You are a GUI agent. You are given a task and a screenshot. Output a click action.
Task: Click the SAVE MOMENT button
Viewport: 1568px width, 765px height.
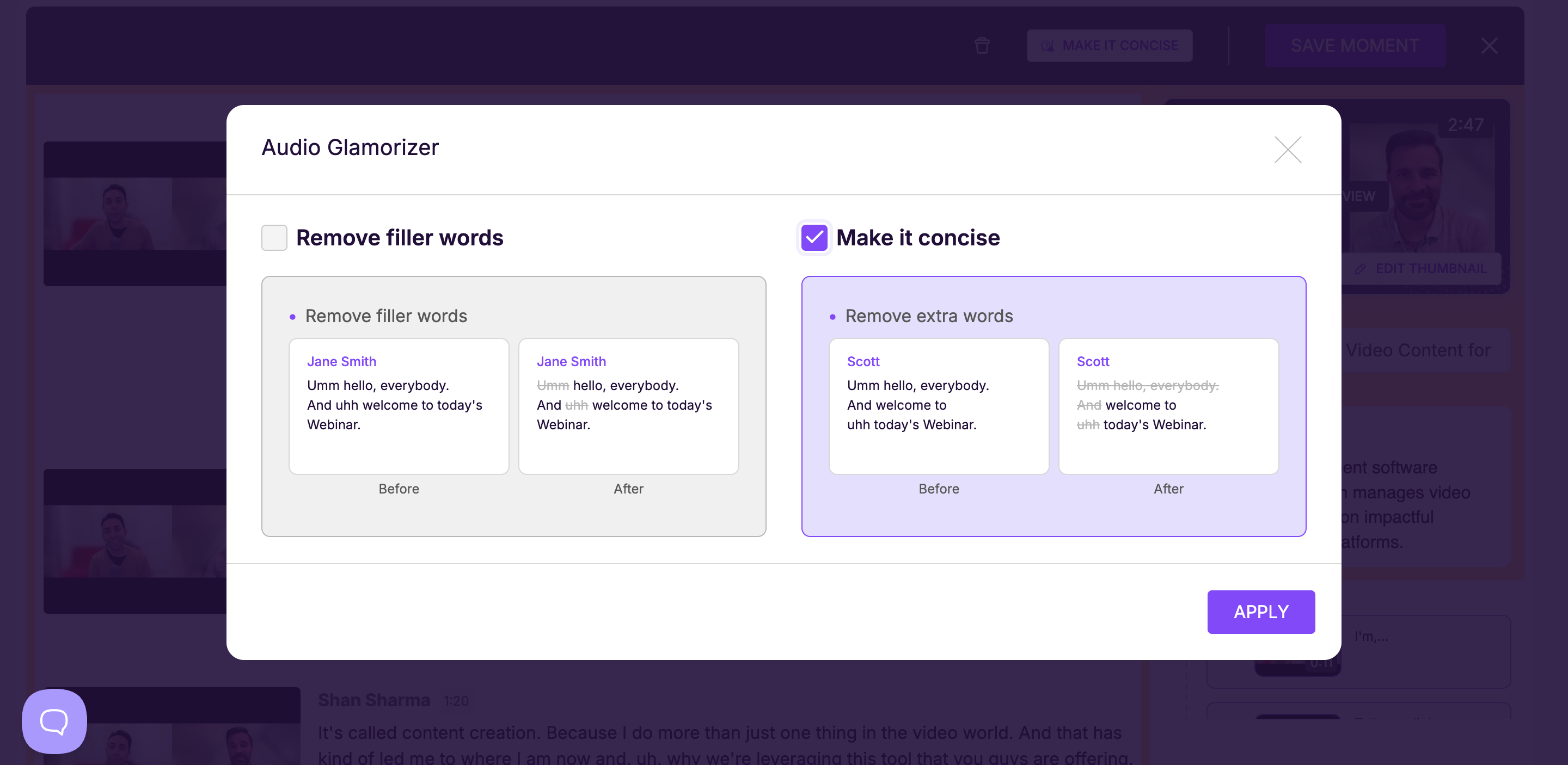click(1355, 46)
